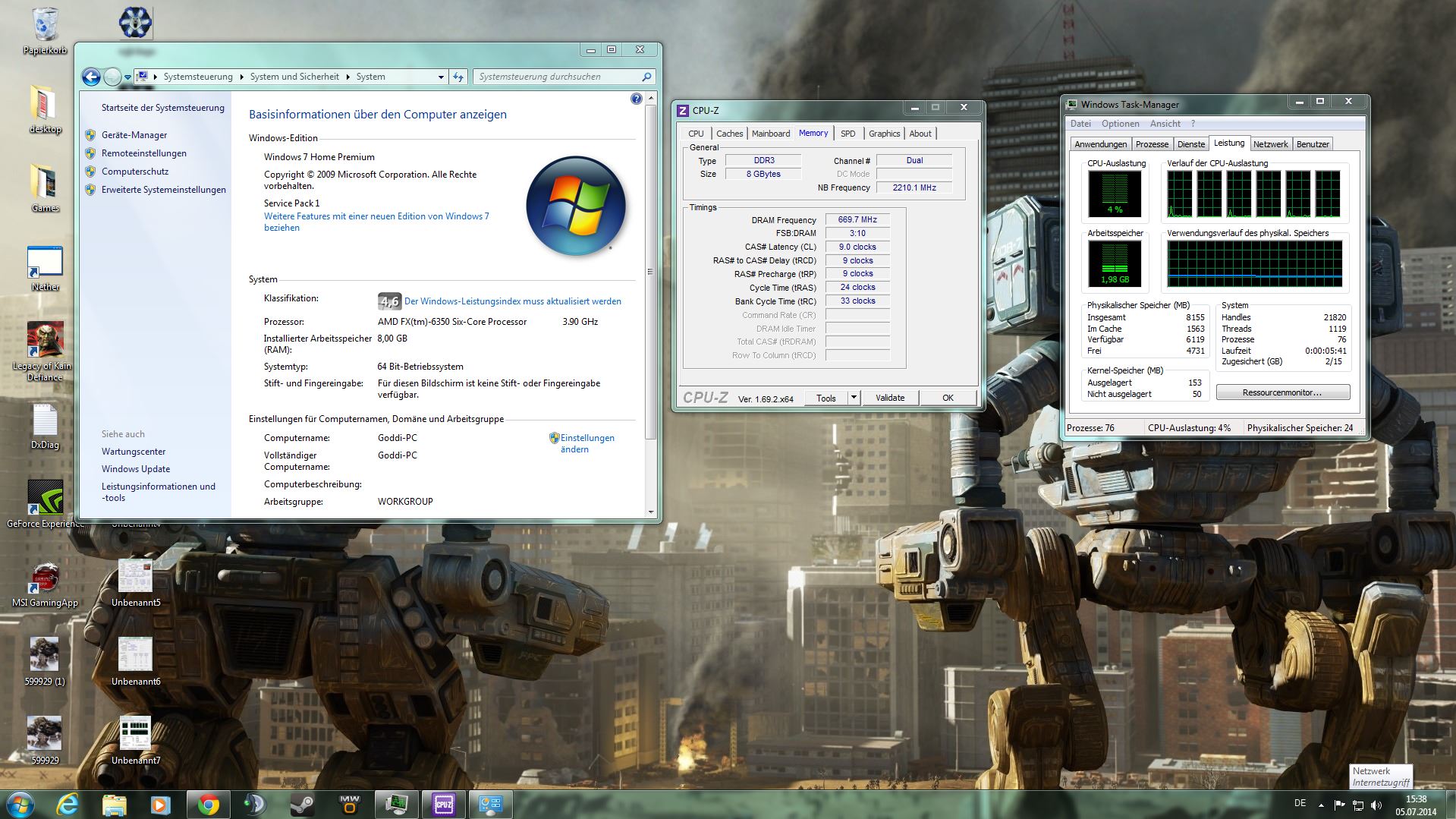Click the CPU-Z Tools button
Image resolution: width=1456 pixels, height=819 pixels.
[826, 398]
